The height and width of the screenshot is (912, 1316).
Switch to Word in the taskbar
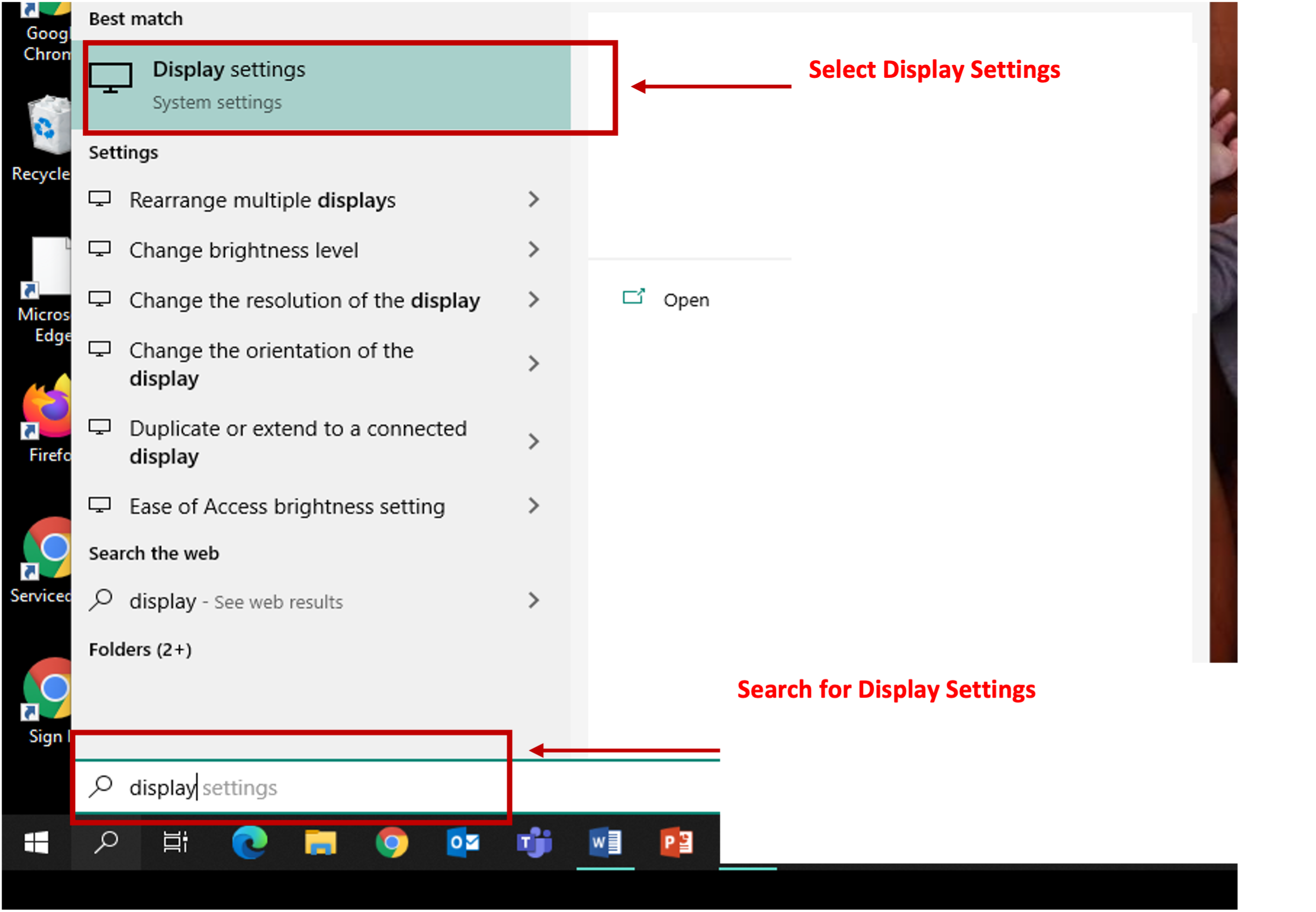pyautogui.click(x=605, y=843)
